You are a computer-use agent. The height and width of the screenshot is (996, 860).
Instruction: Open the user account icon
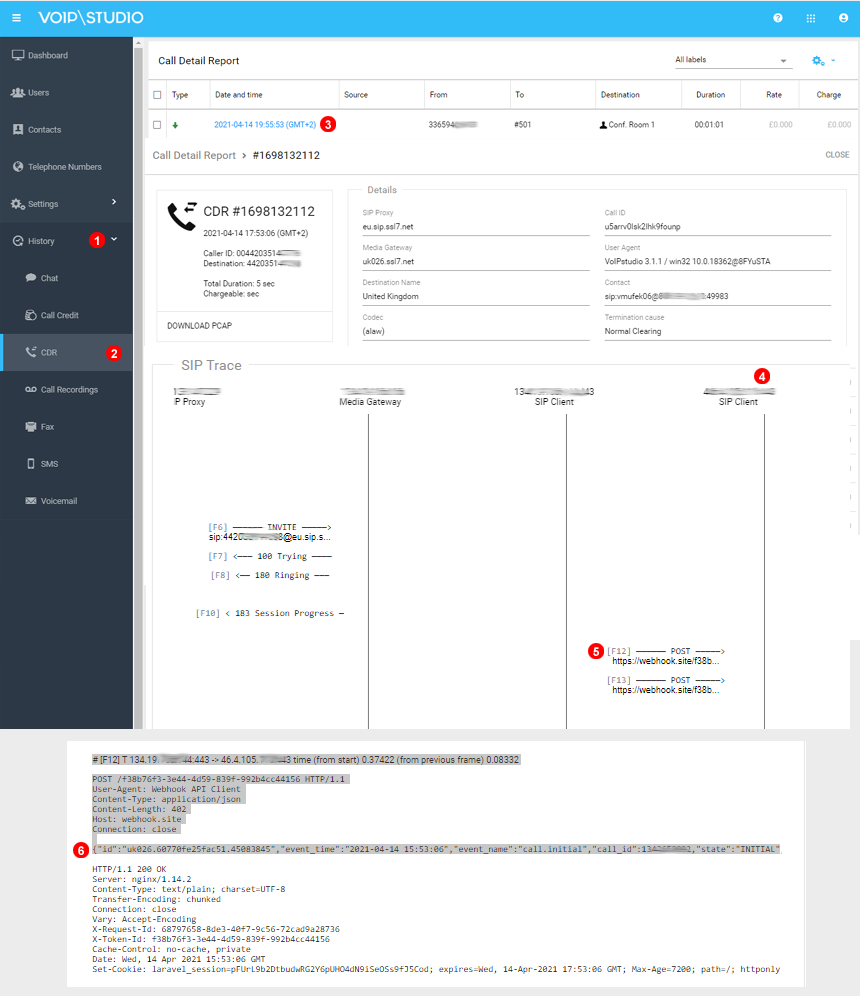coord(843,18)
